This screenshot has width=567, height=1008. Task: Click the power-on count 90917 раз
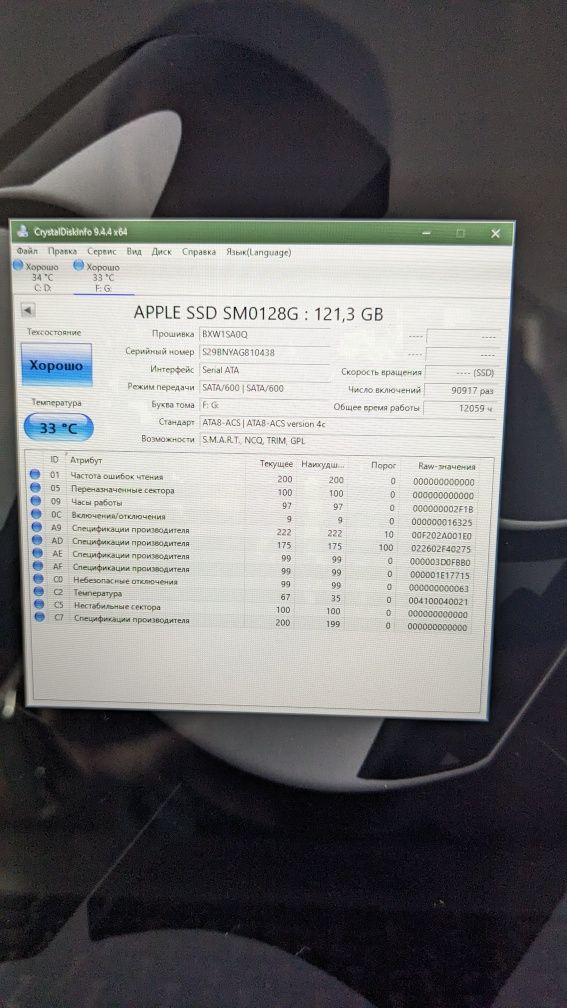pyautogui.click(x=462, y=390)
